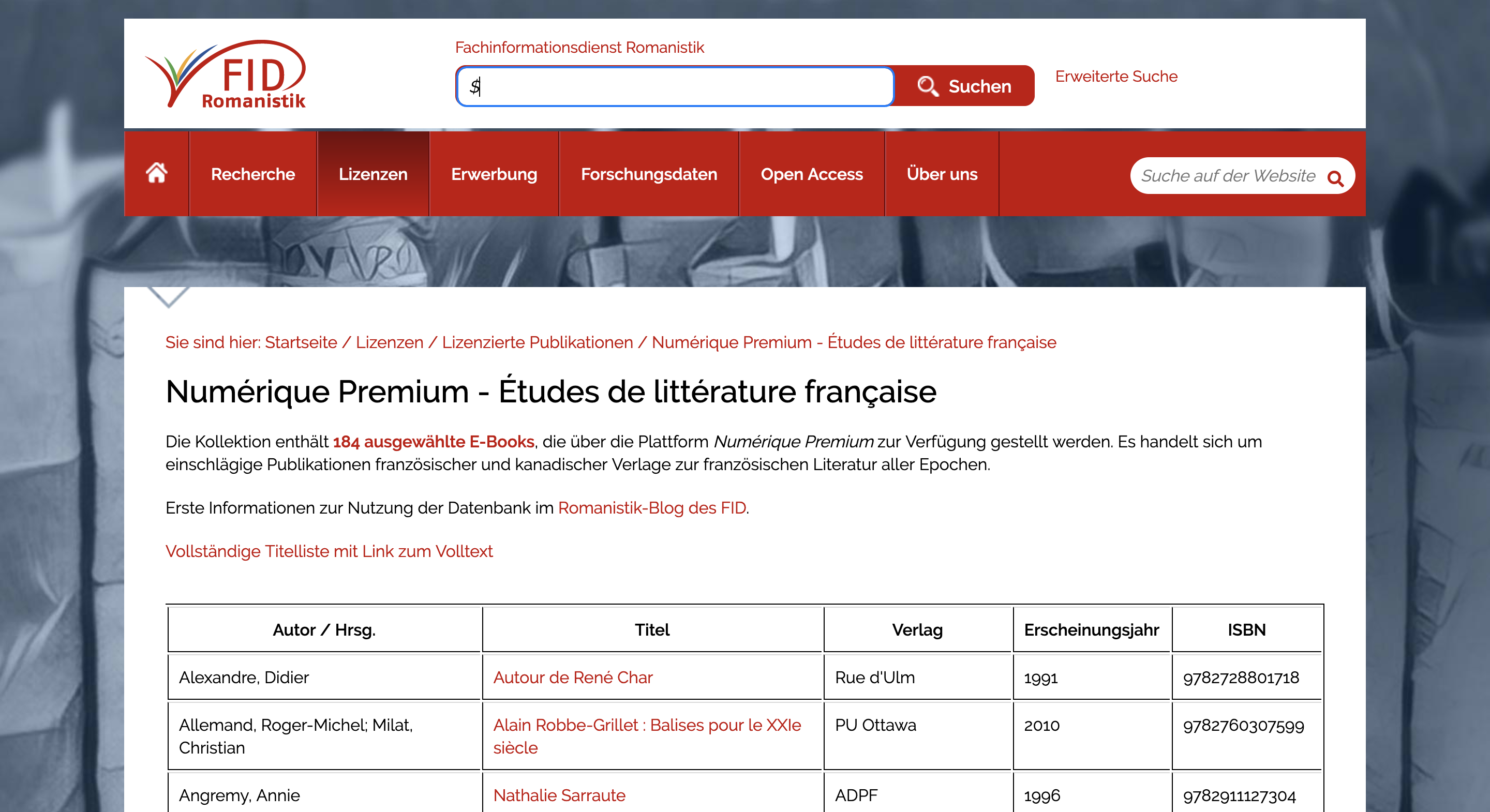
Task: Click the magnifier icon in website search
Action: pyautogui.click(x=1335, y=178)
